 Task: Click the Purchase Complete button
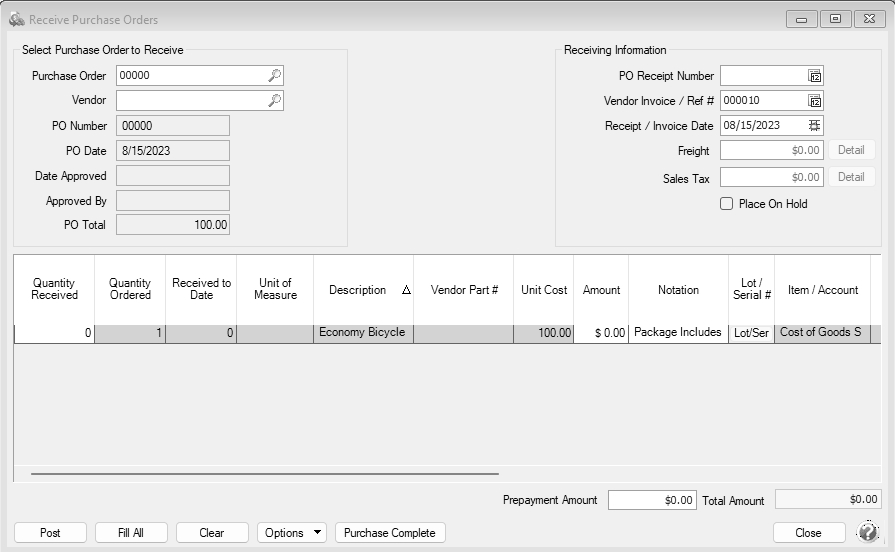click(x=390, y=533)
